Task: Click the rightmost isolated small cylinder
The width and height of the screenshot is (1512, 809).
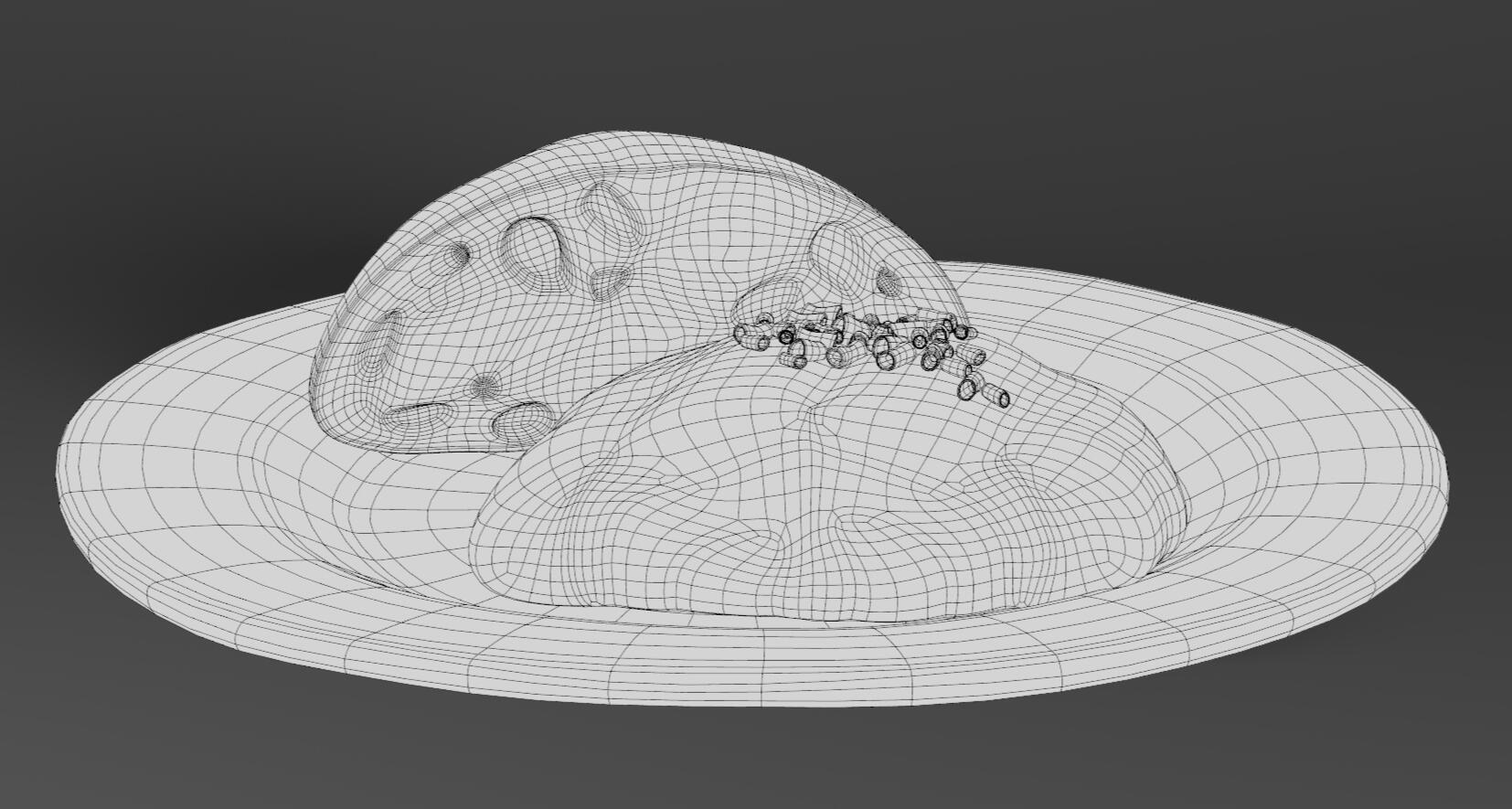Action: [x=1001, y=398]
